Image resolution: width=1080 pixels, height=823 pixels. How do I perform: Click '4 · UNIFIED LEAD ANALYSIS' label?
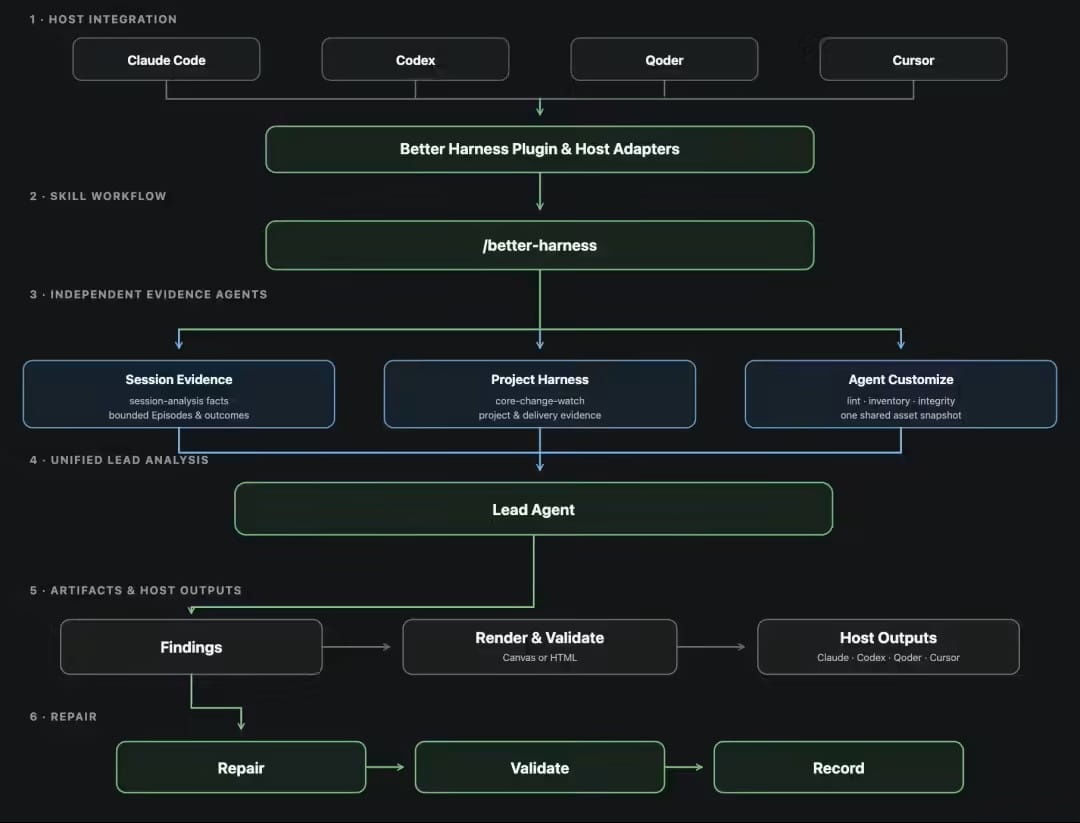[x=118, y=459]
